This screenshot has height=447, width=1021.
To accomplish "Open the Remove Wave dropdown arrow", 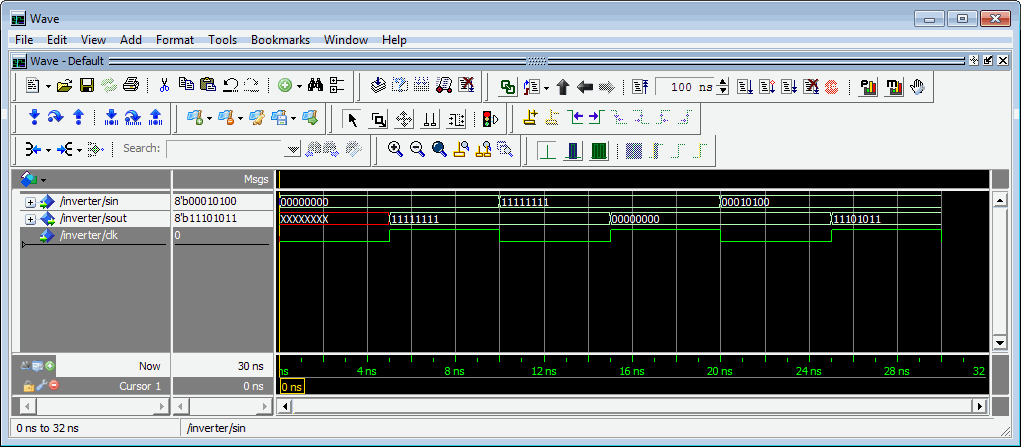I will [240, 118].
